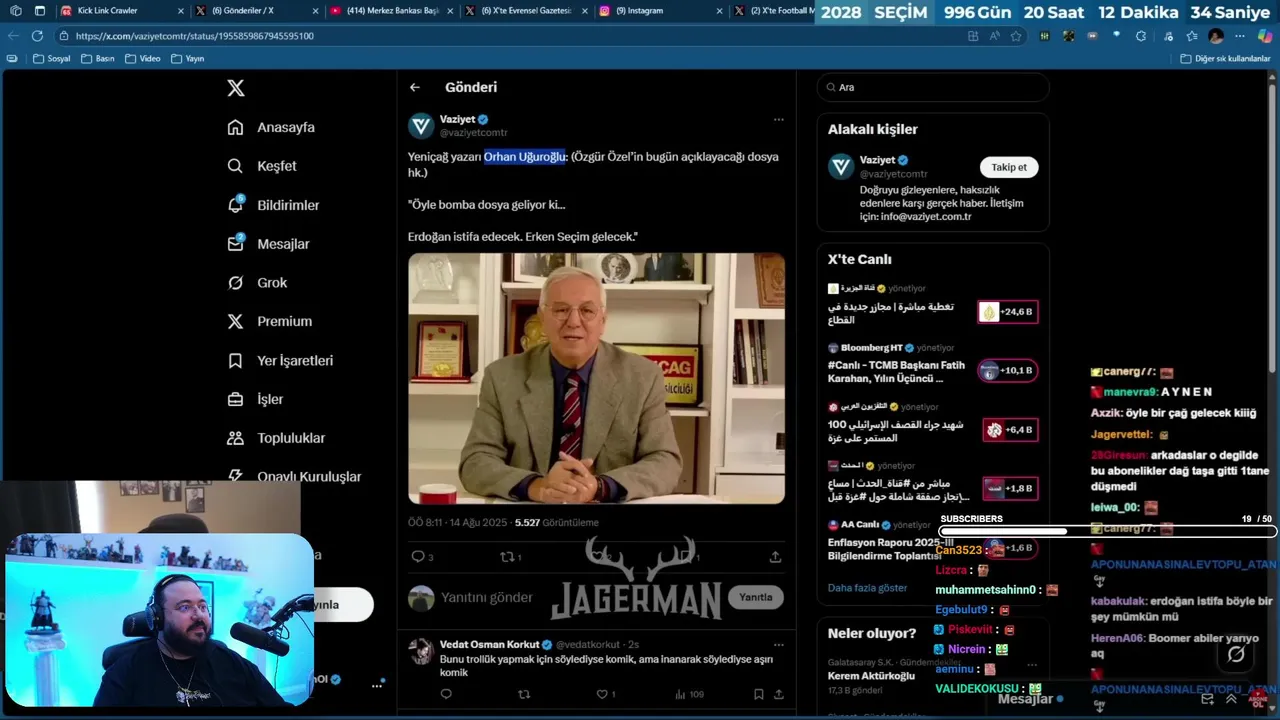Click the browser address bar URL
1280x720 pixels.
pos(194,36)
